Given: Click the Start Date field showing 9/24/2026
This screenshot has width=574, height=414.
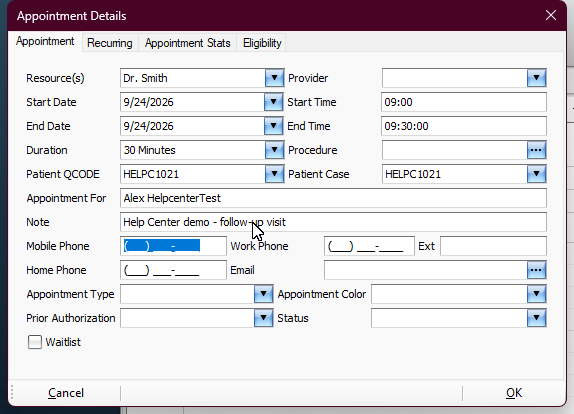Looking at the screenshot, I should [192, 102].
